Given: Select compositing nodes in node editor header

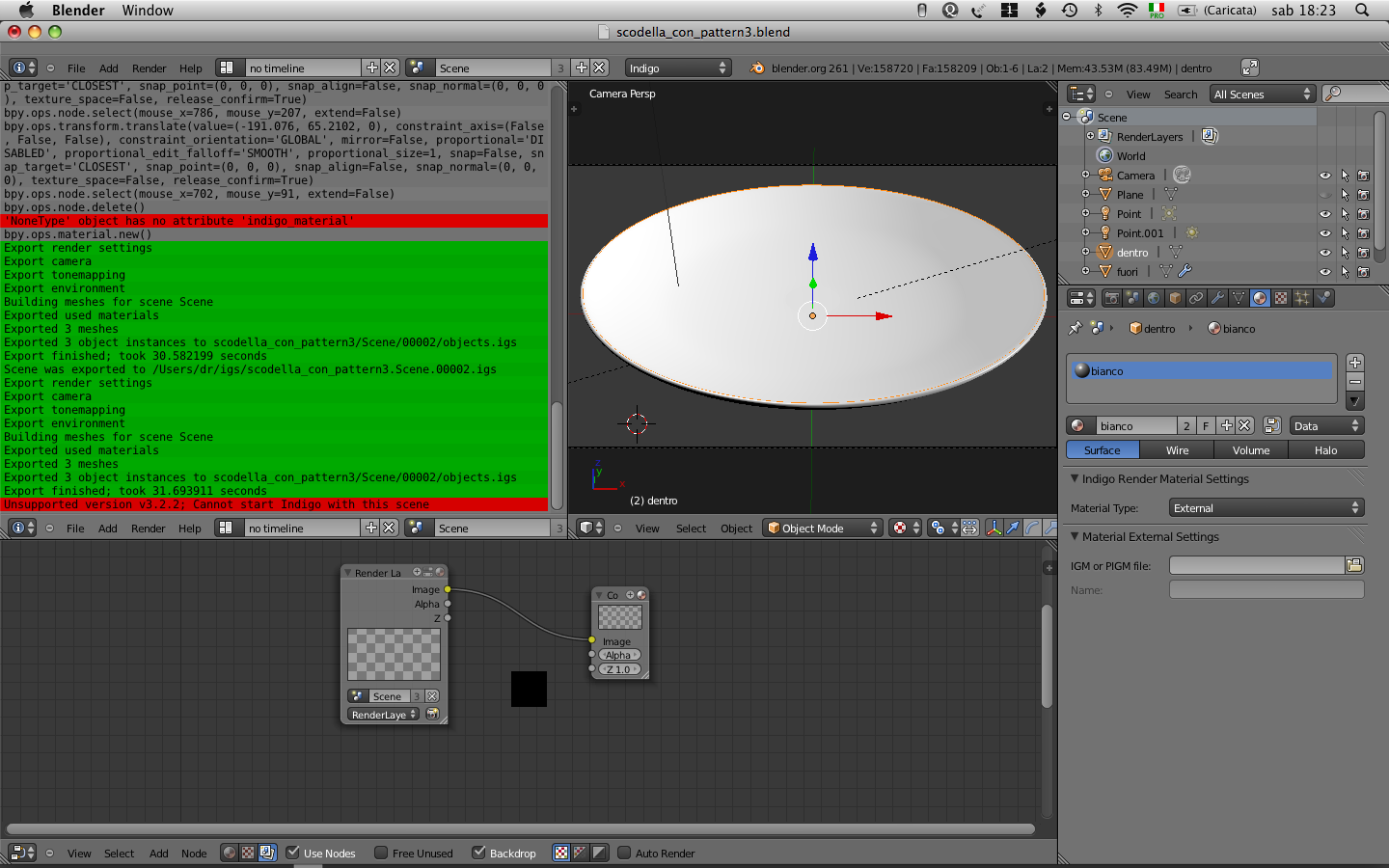Looking at the screenshot, I should (267, 853).
